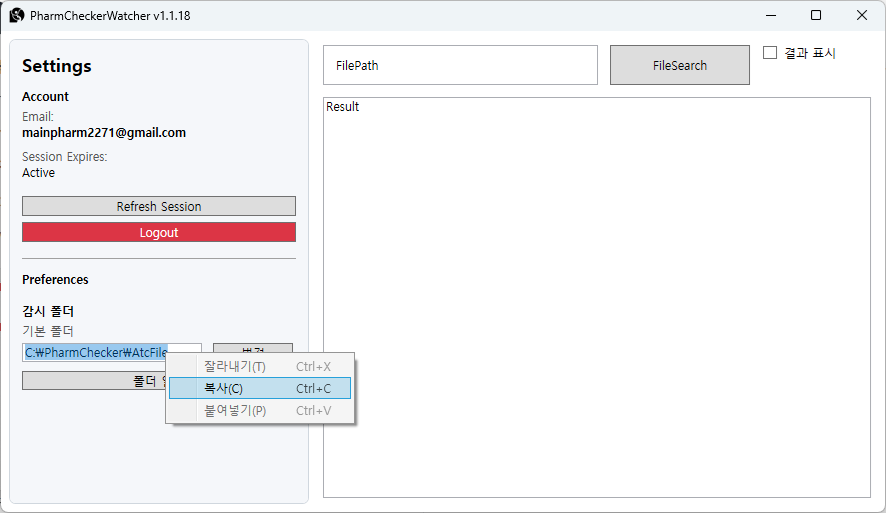
Task: Enable the 결과 표시 checkbox
Action: pyautogui.click(x=770, y=53)
